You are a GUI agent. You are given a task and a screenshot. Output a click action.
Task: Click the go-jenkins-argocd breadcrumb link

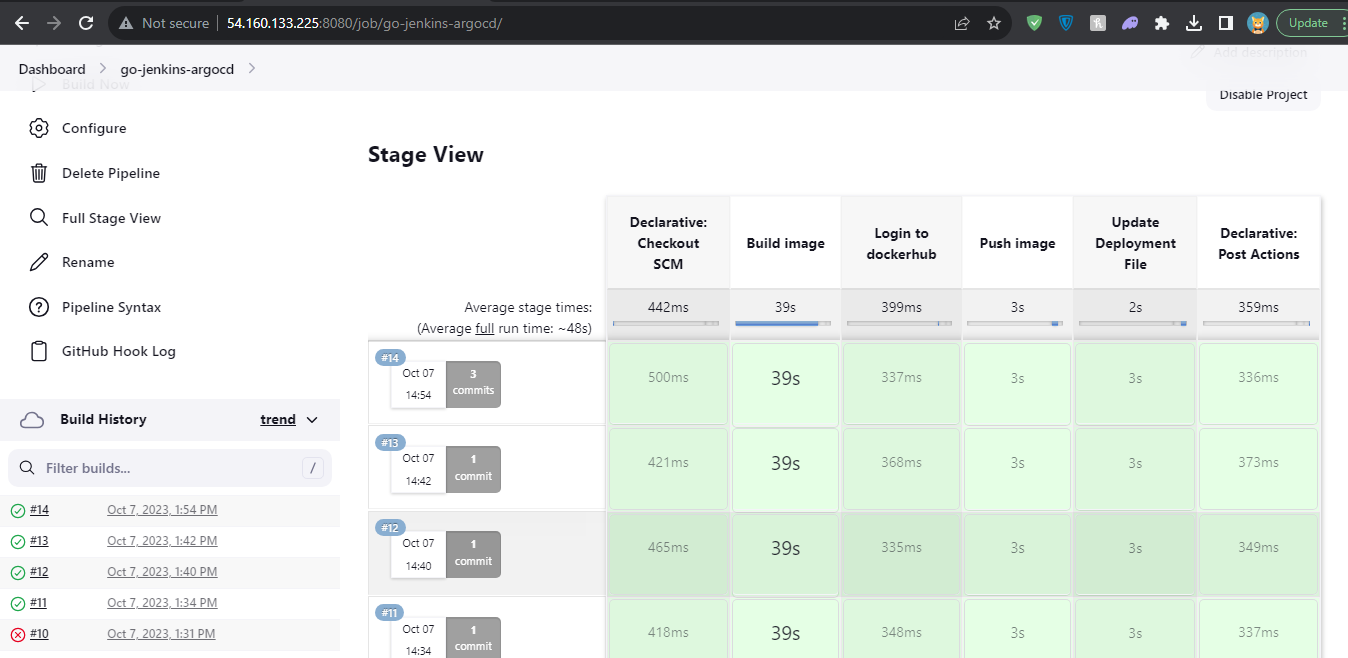[x=177, y=69]
